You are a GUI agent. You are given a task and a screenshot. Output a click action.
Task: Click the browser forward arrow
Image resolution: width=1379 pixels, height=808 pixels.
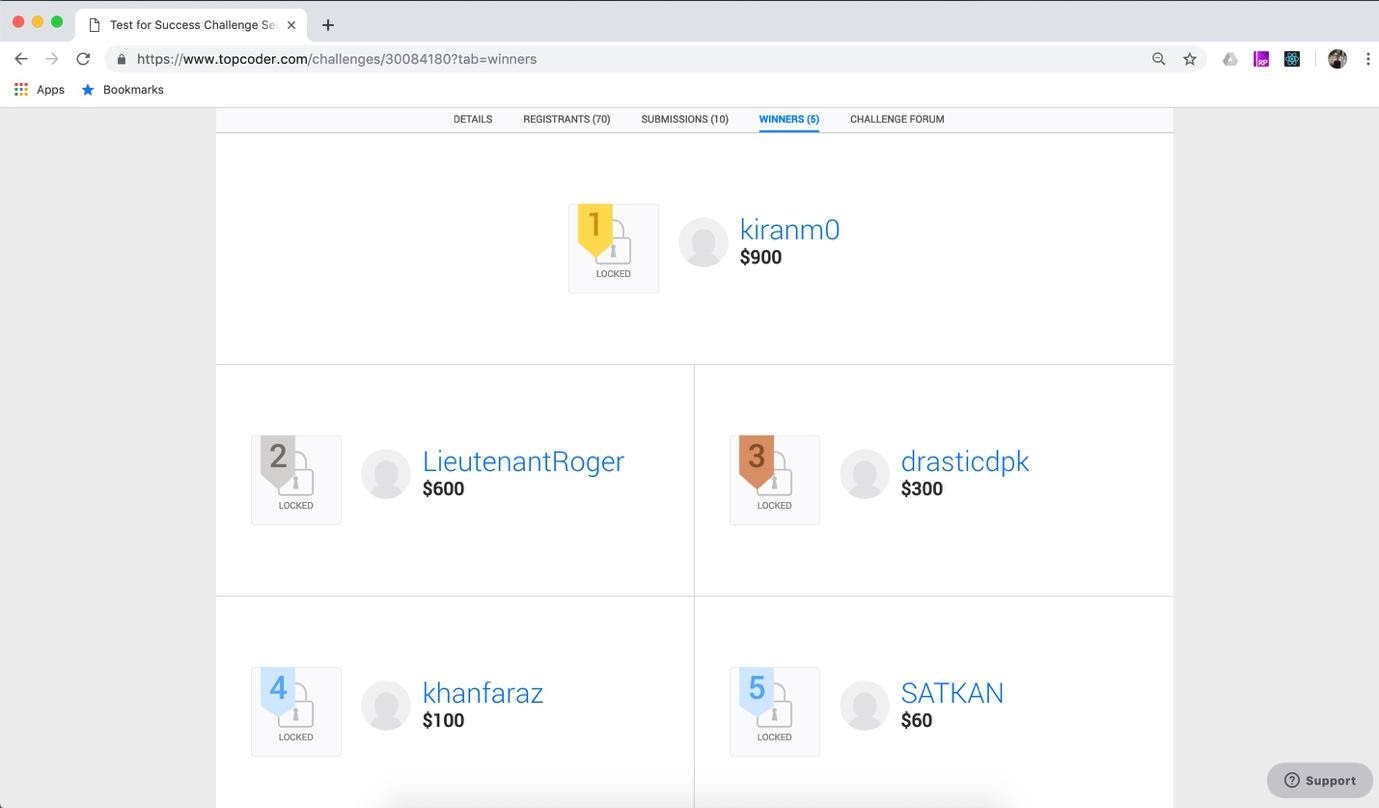click(52, 59)
